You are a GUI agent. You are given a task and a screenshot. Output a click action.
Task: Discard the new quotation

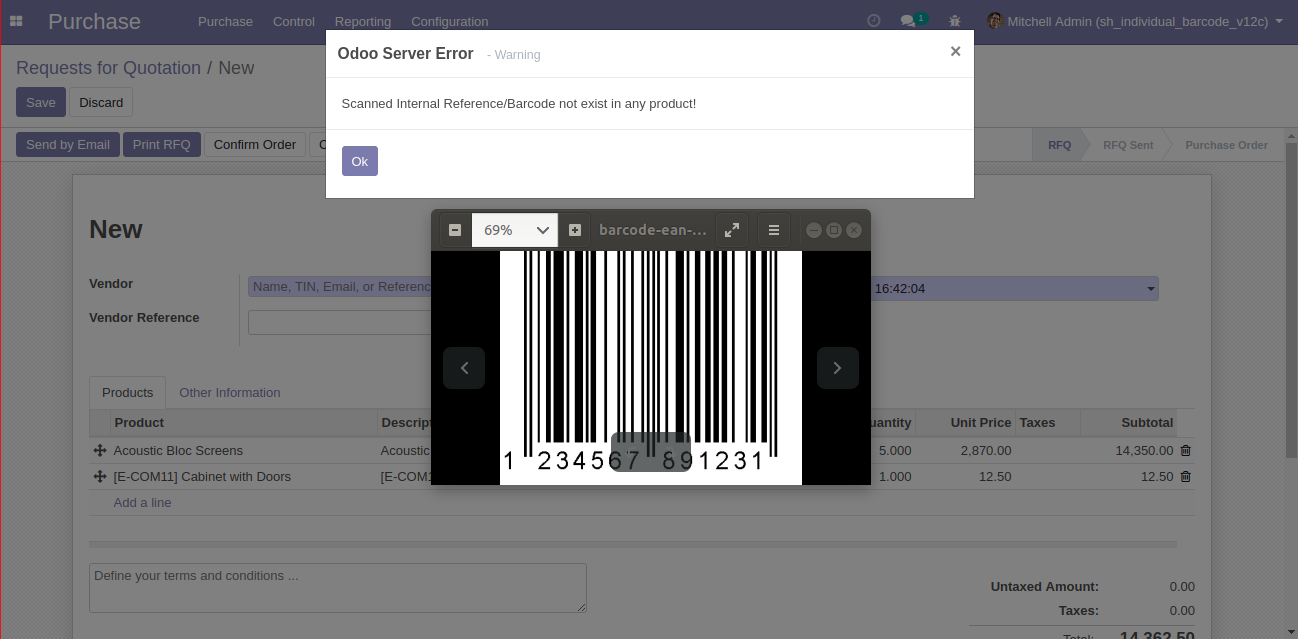tap(101, 102)
